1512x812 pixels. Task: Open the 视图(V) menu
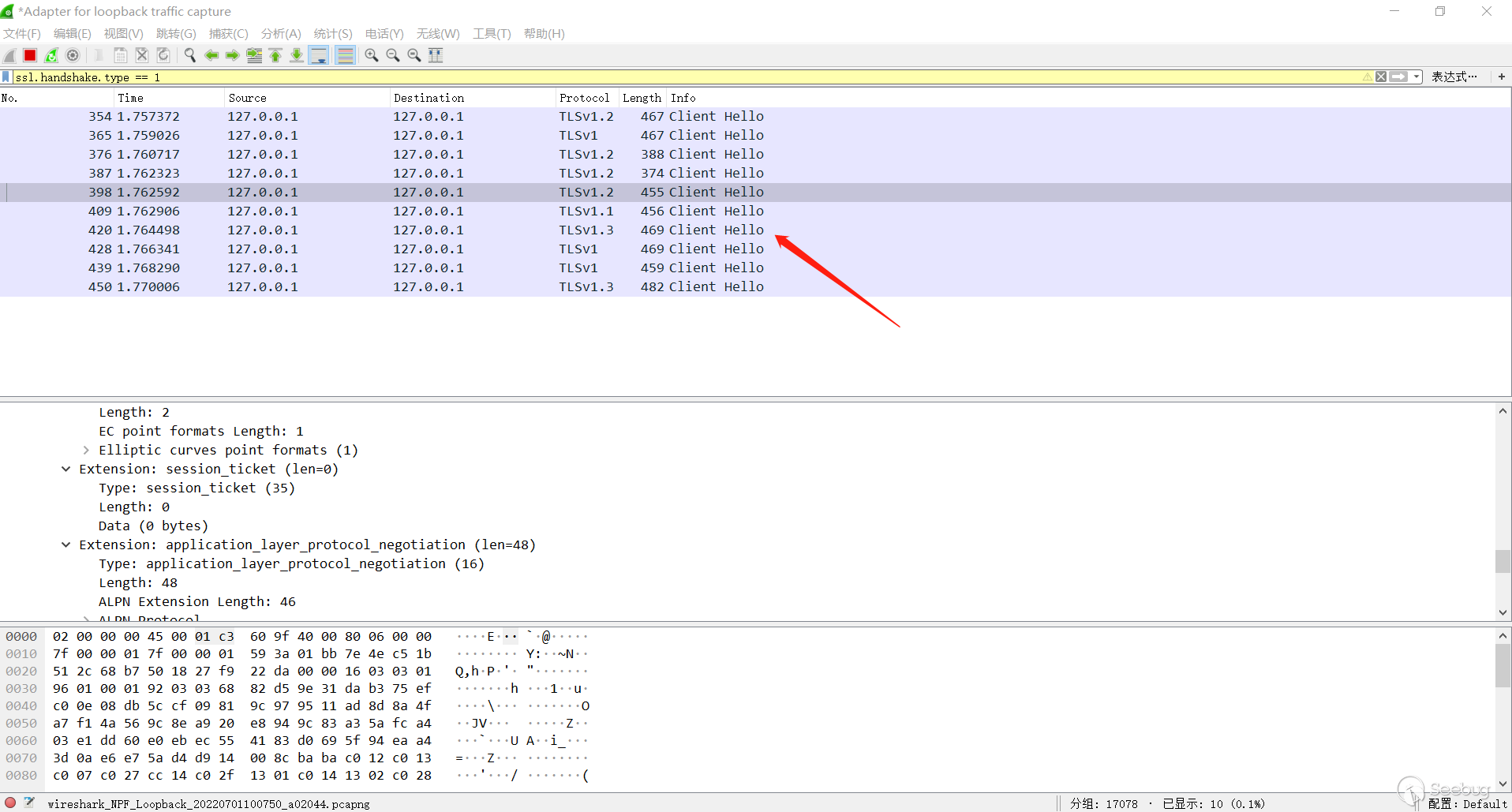point(123,33)
